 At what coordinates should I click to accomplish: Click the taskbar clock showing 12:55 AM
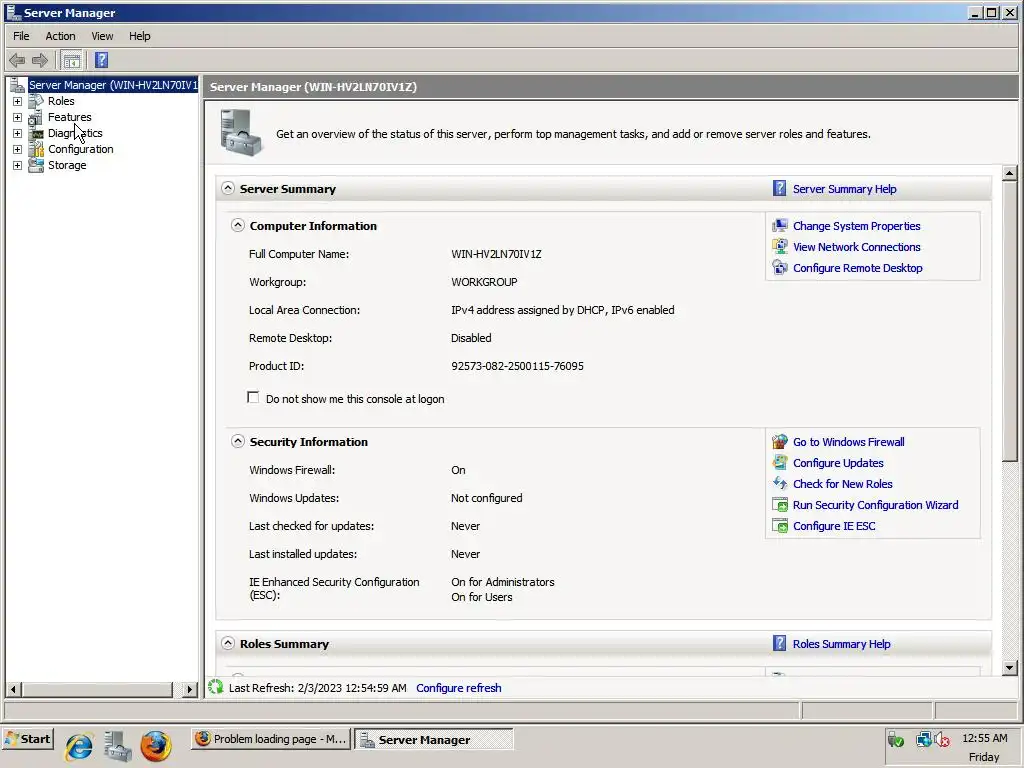pos(984,738)
